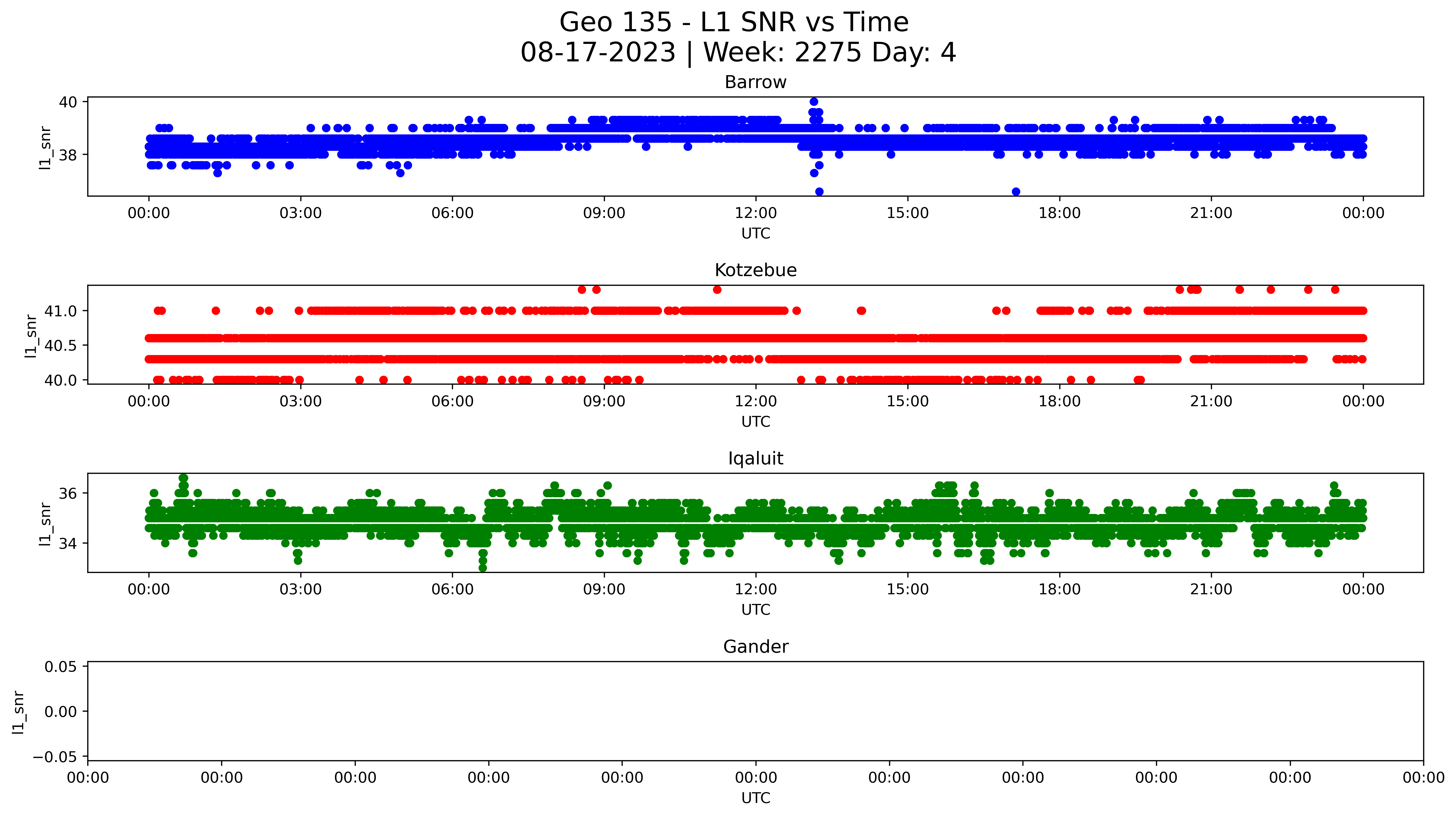Click the 'Geo 135 - L1 SNR vs Time' title
The height and width of the screenshot is (817, 1456).
734,23
